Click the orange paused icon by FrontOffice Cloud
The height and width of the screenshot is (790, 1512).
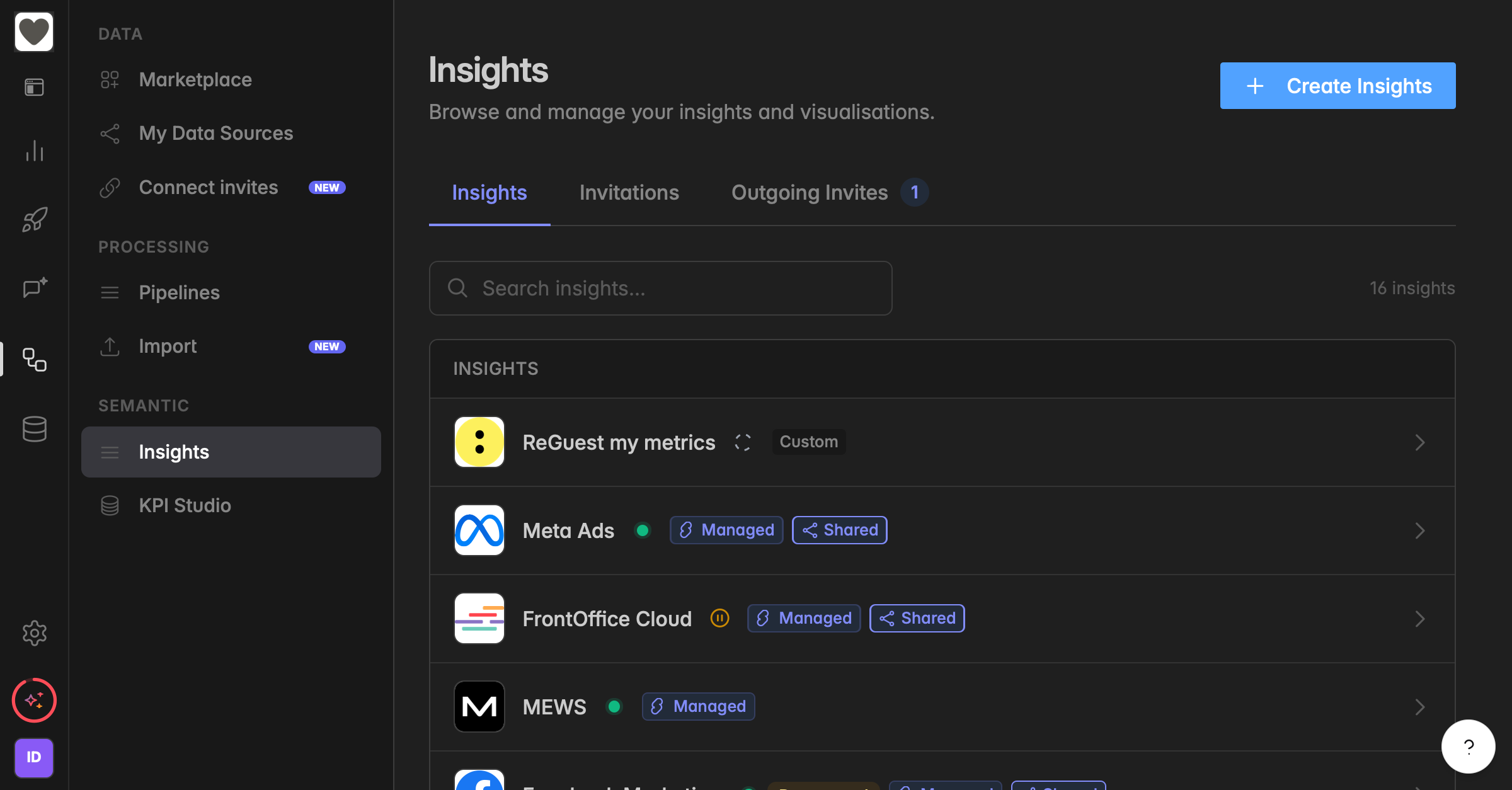click(719, 618)
